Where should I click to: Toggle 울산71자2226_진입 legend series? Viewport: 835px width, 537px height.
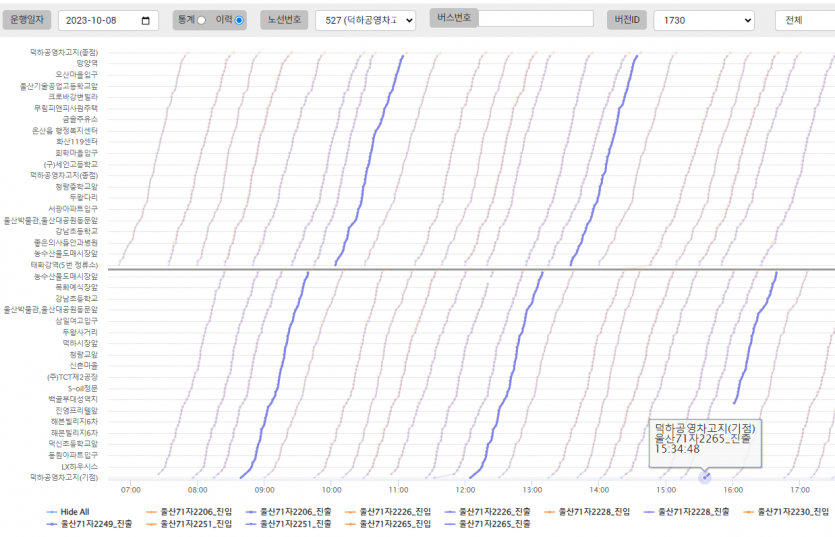coord(395,511)
